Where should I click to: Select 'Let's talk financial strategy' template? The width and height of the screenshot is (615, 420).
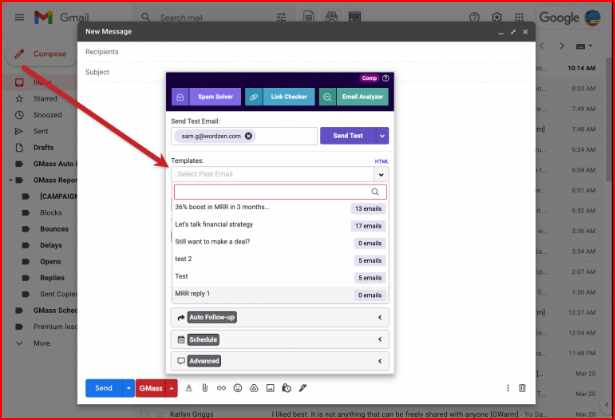tap(280, 225)
